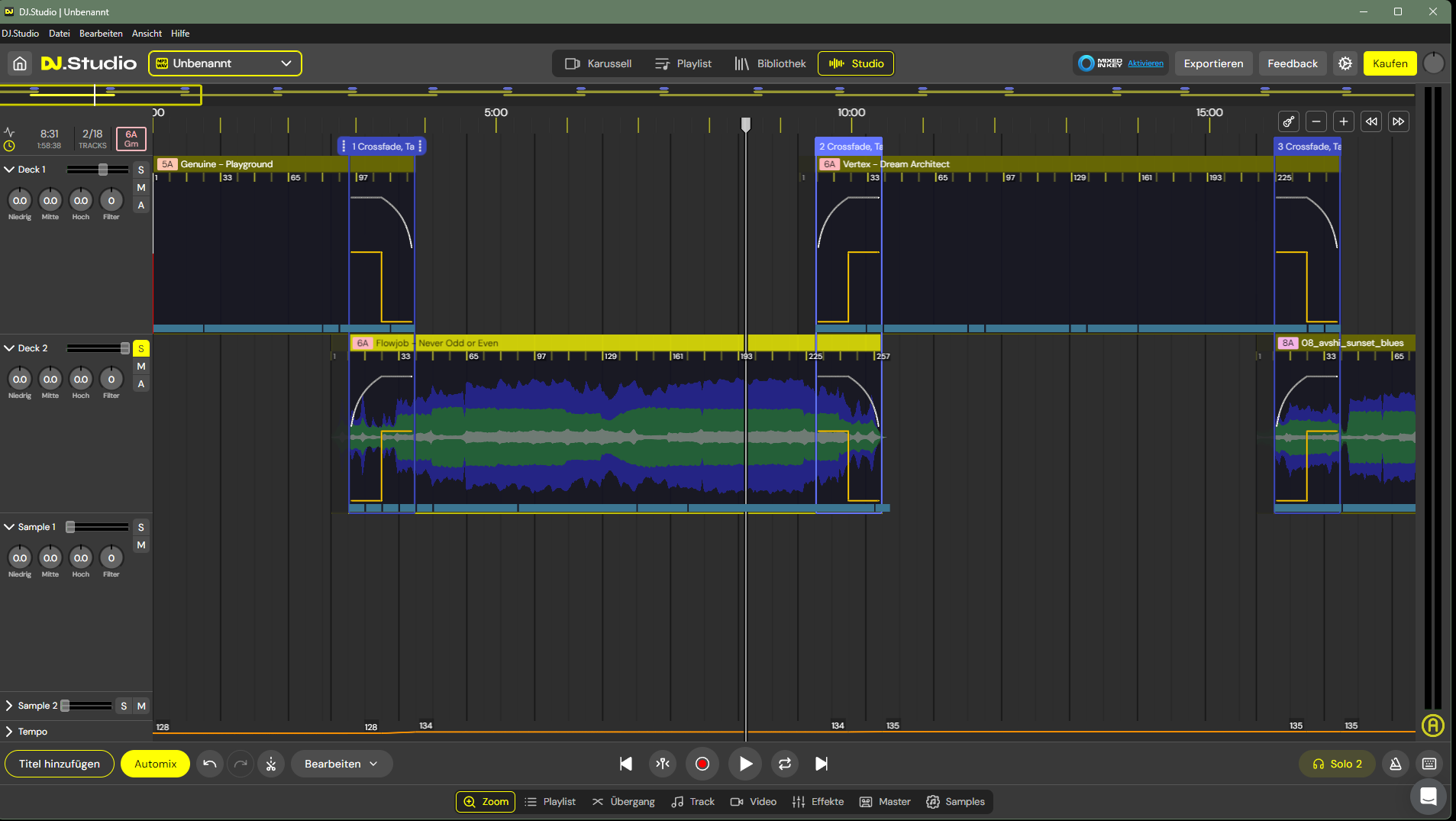The image size is (1456, 821).
Task: Click the undo arrow icon
Action: 210,764
